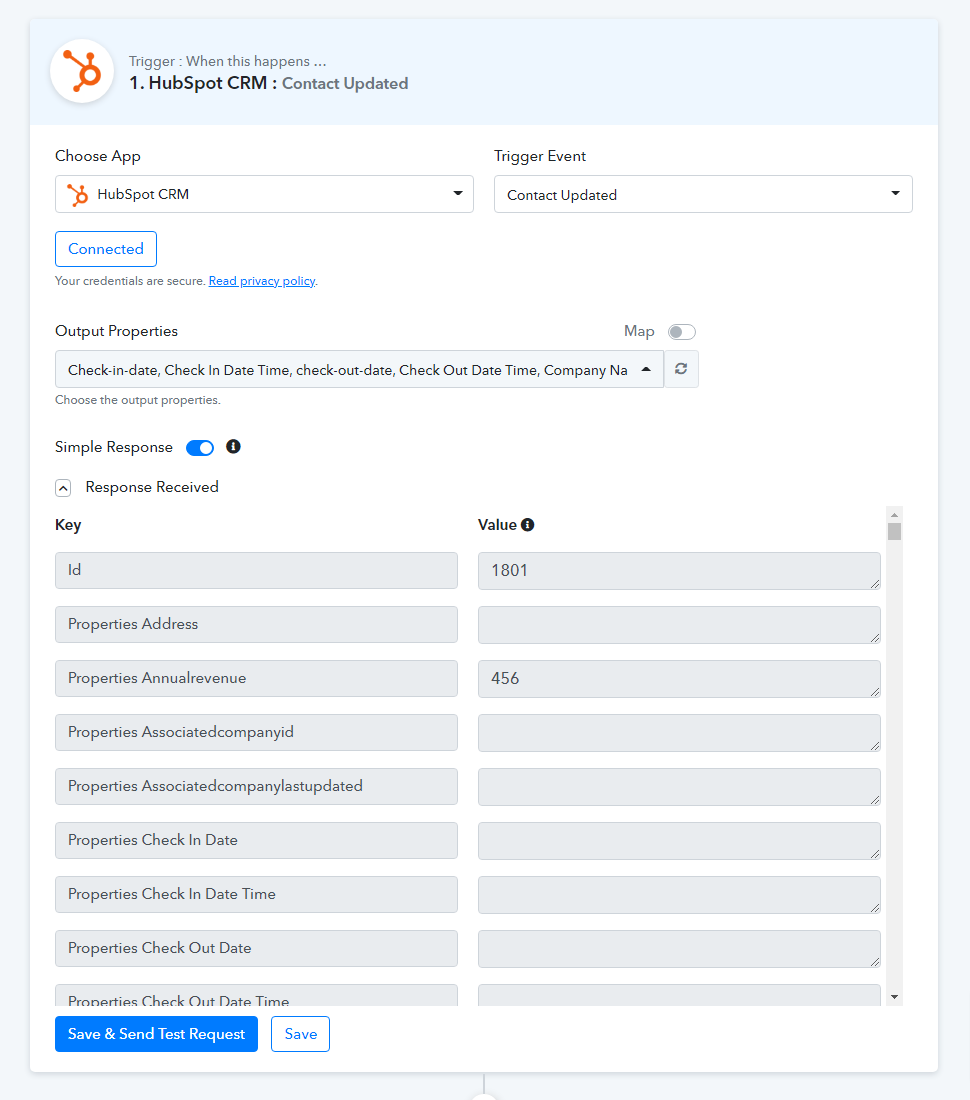Viewport: 970px width, 1100px height.
Task: Click HubSpot icon inside Choose App field
Action: coord(78,194)
